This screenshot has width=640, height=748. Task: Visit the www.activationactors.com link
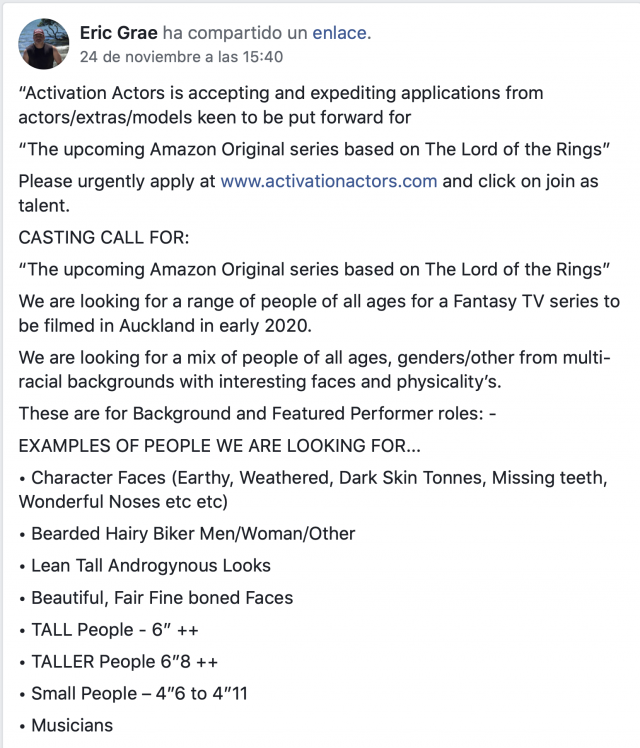click(x=328, y=181)
